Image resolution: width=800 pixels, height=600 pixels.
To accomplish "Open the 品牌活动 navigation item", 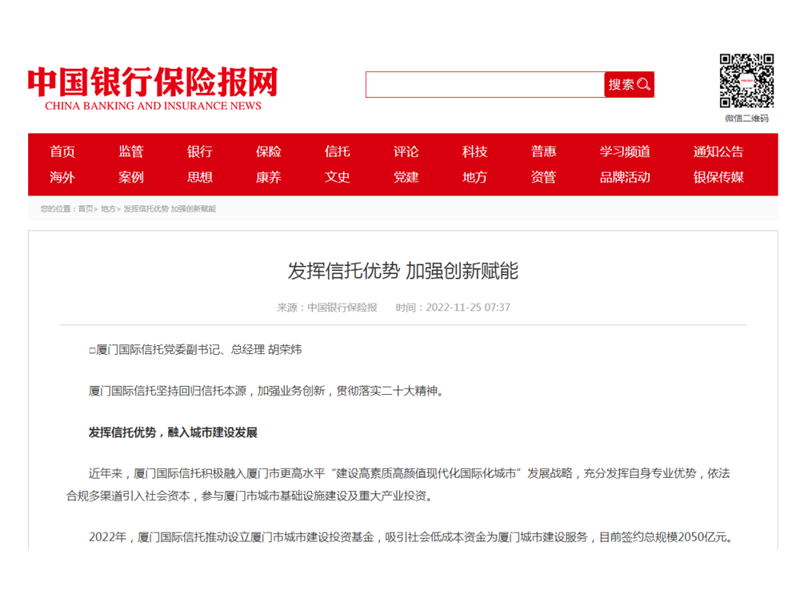I will pos(625,177).
